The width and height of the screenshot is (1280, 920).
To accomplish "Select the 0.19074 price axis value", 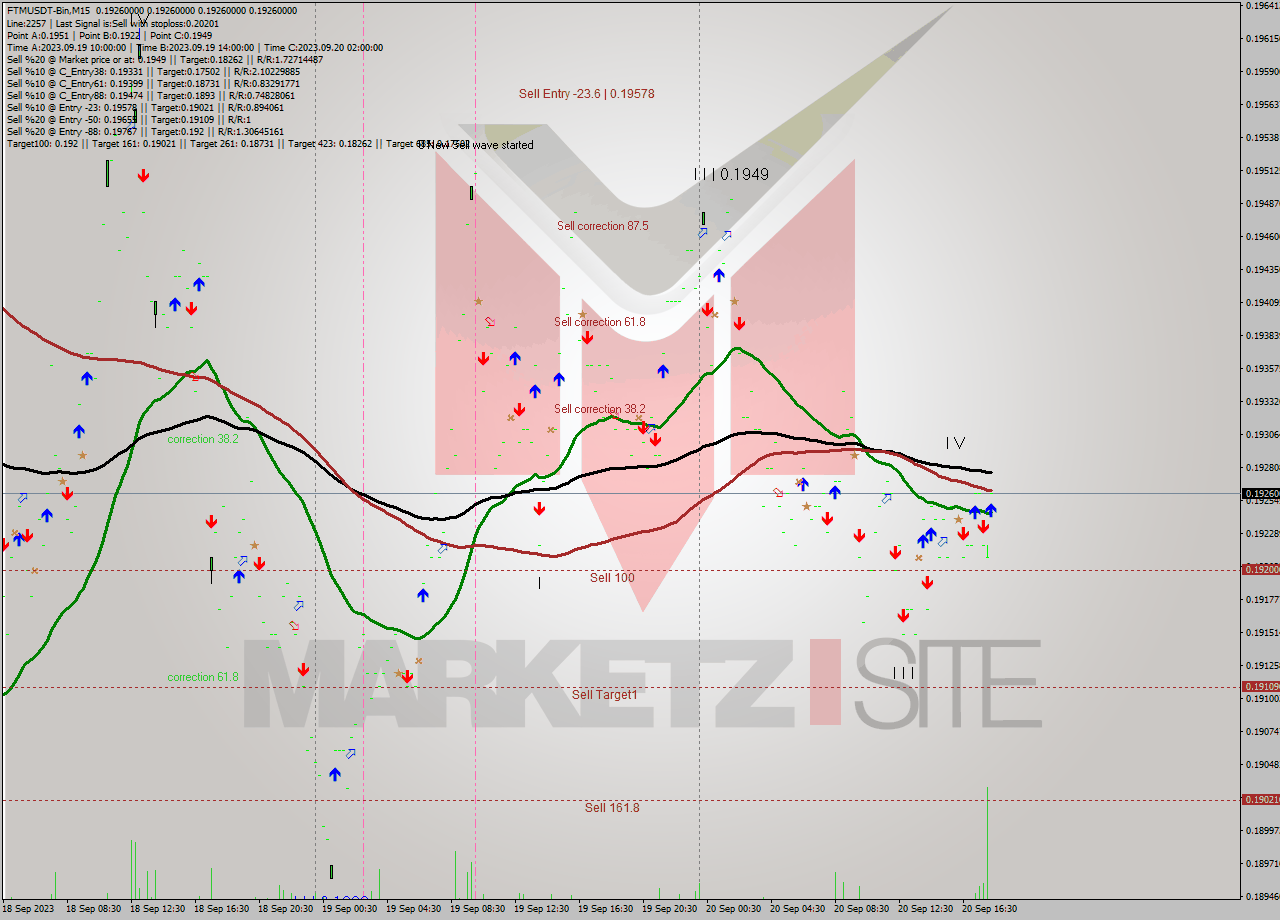I will pos(1261,731).
